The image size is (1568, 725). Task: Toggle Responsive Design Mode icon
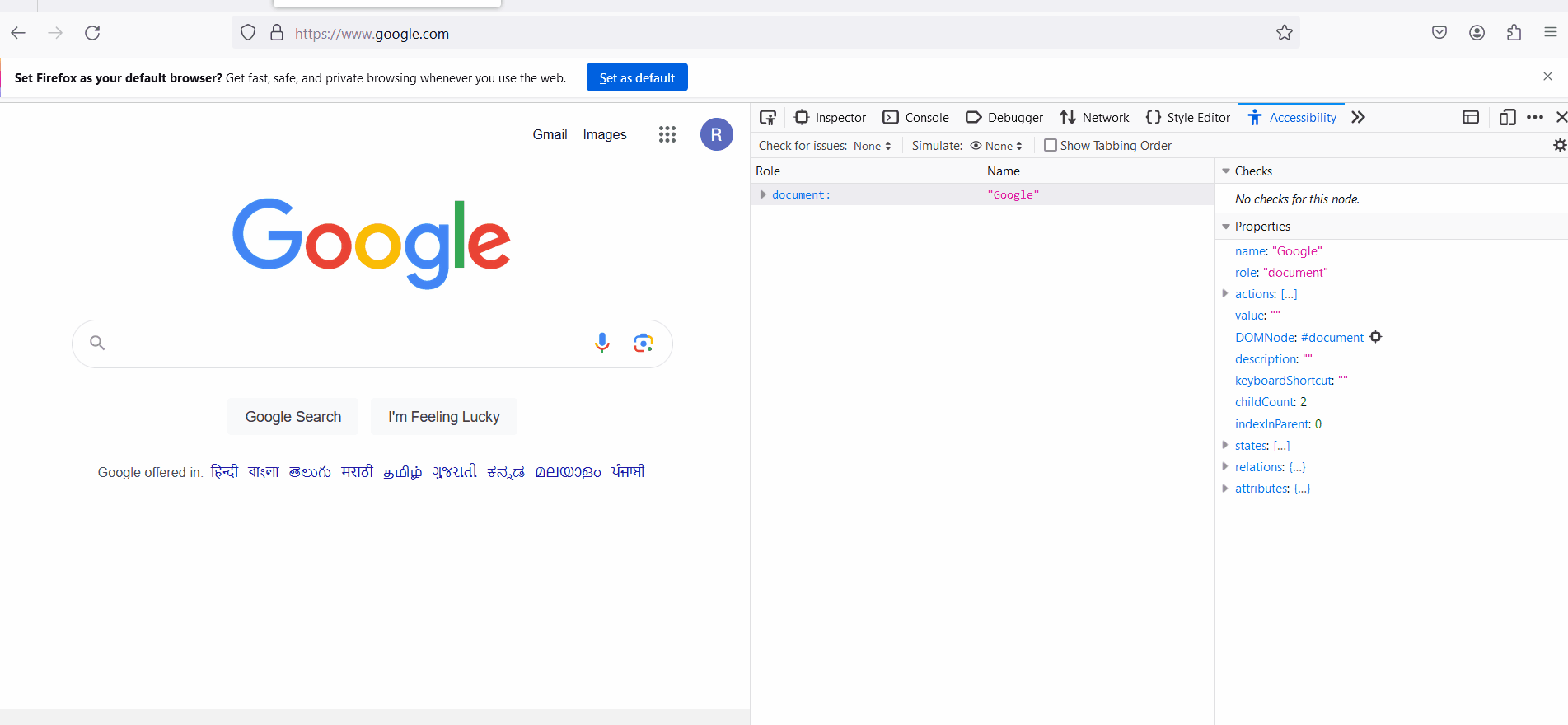(1507, 118)
